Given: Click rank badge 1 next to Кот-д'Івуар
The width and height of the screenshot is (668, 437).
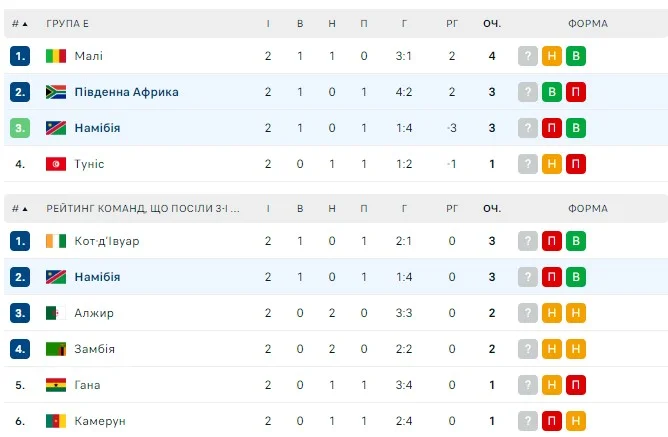Looking at the screenshot, I should (20, 241).
